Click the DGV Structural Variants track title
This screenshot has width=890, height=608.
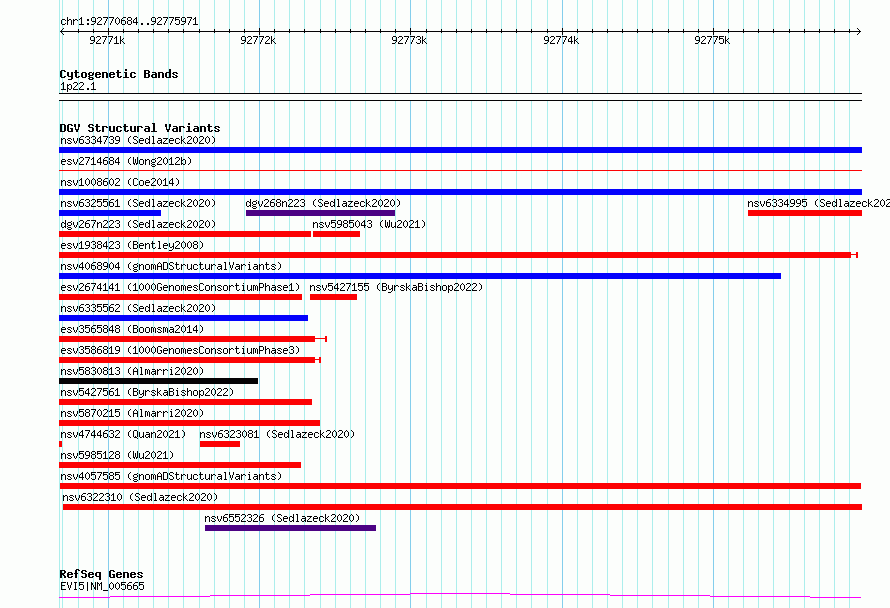140,128
